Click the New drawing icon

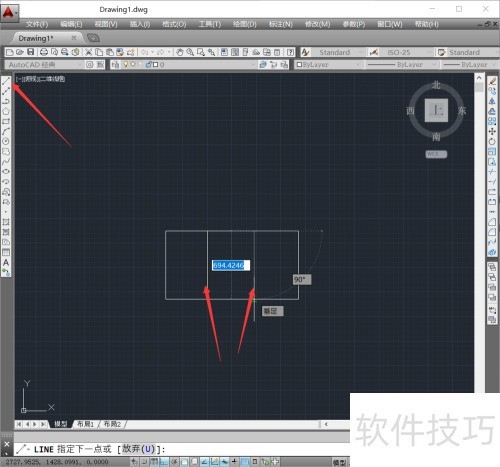point(10,52)
